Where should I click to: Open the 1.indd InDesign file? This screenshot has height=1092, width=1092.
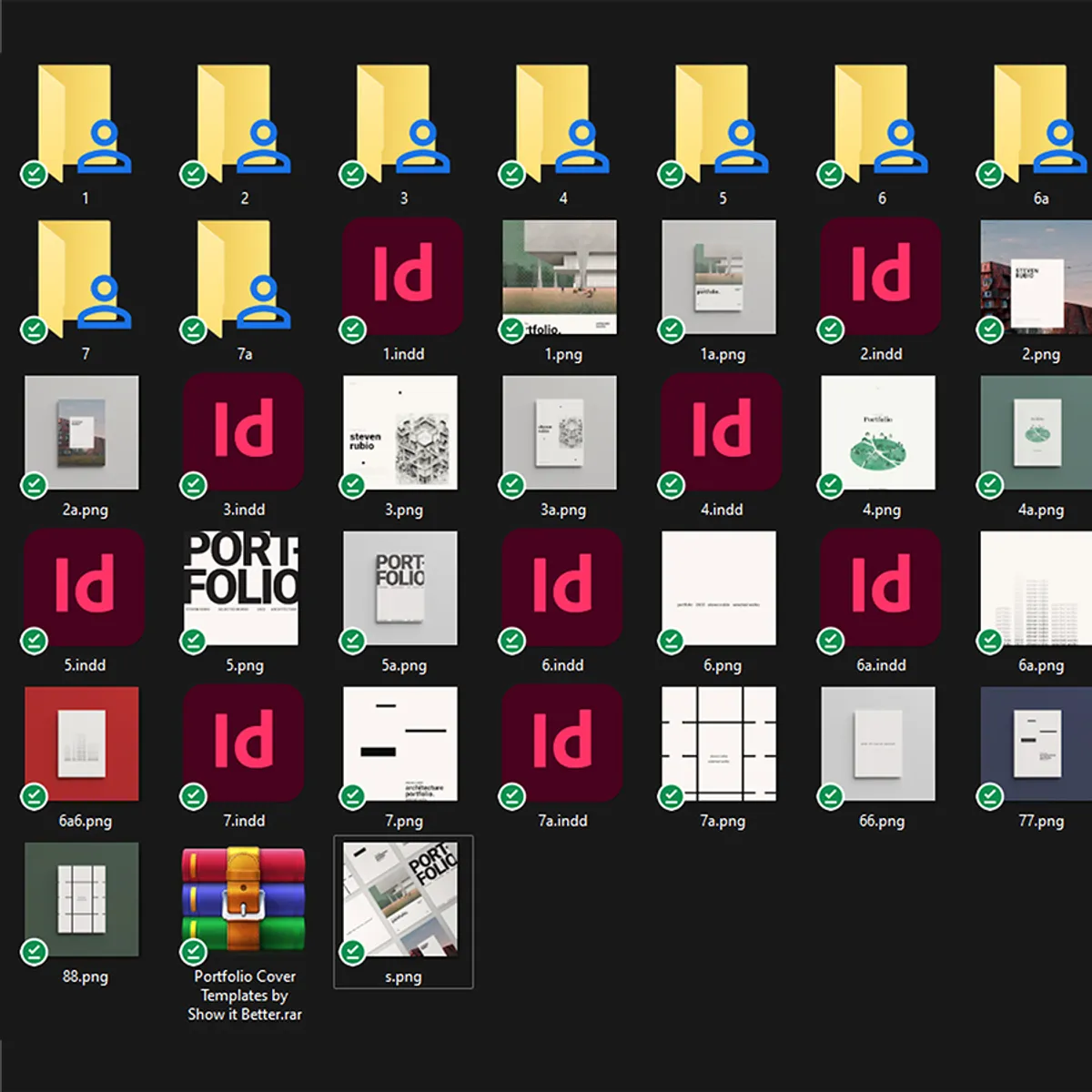coord(401,276)
